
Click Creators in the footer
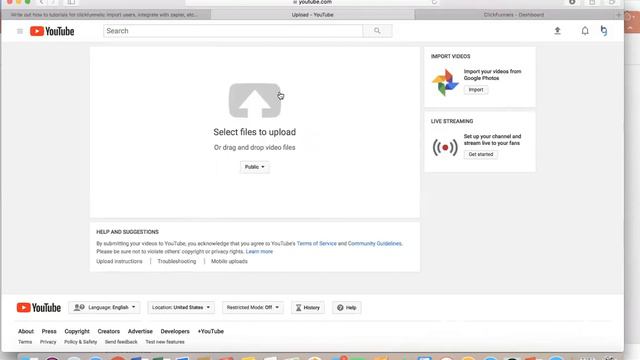(109, 331)
